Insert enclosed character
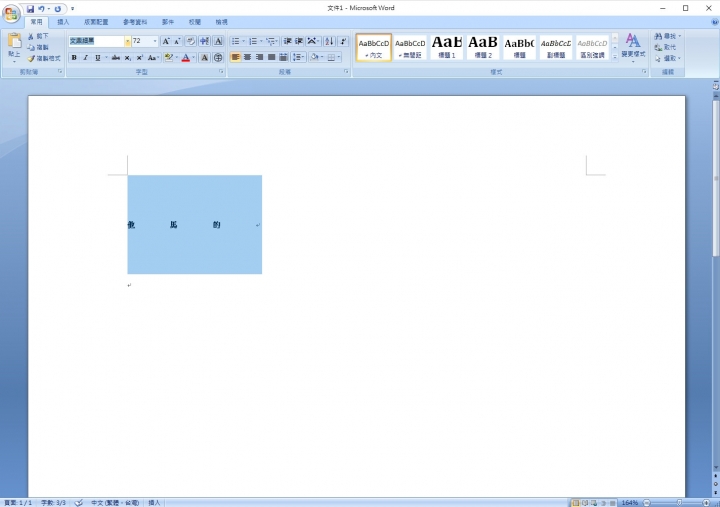 coord(218,57)
